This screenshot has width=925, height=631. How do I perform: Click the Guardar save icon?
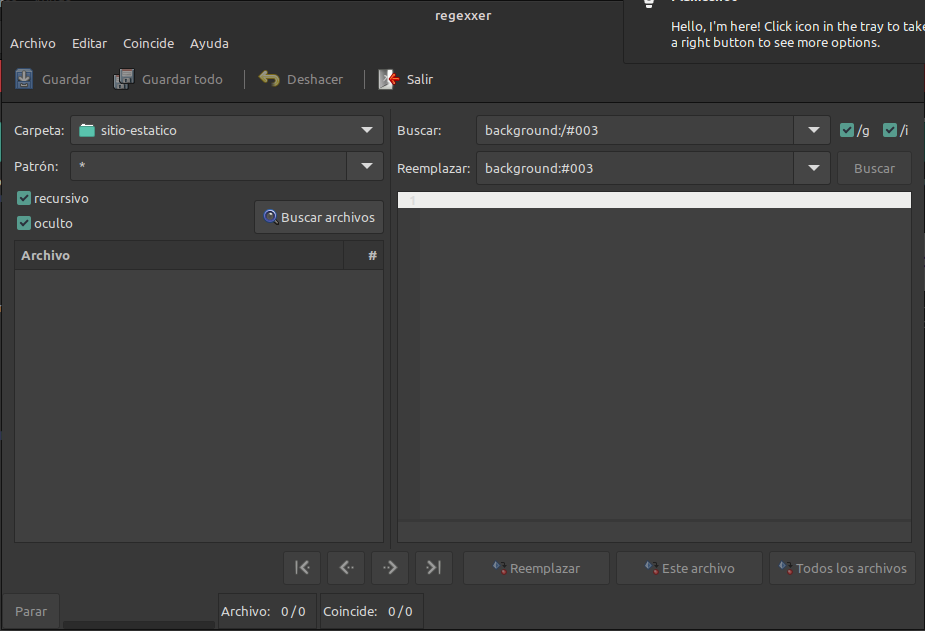tap(24, 79)
